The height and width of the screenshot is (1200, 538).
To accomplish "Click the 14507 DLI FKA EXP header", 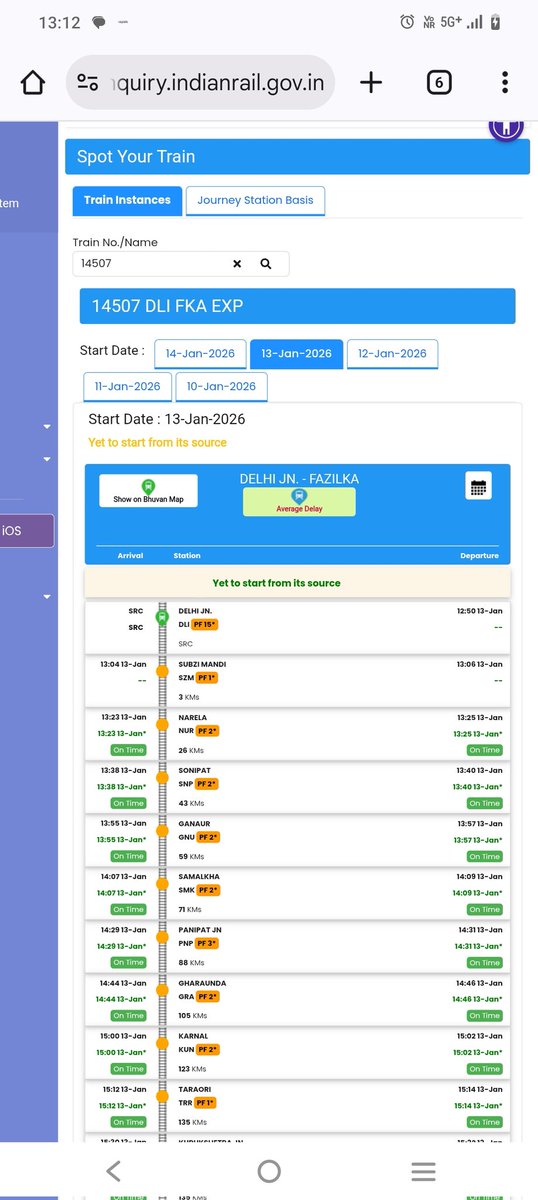I will 297,306.
